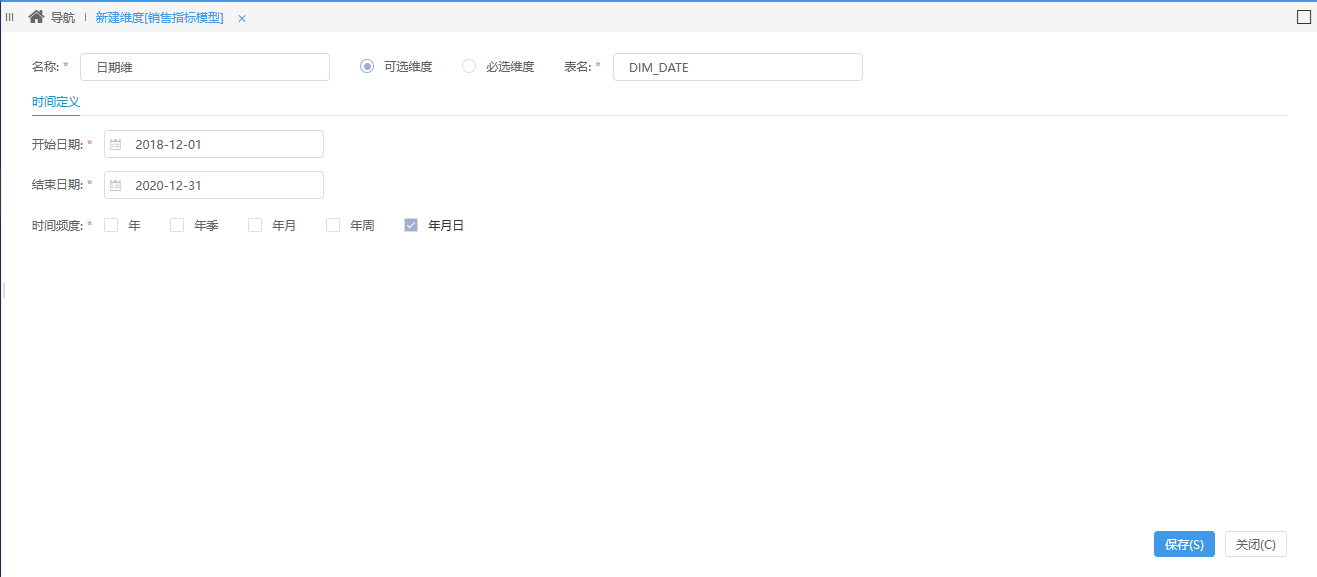Check the 年季 frequency checkbox
The height and width of the screenshot is (577, 1317).
177,225
